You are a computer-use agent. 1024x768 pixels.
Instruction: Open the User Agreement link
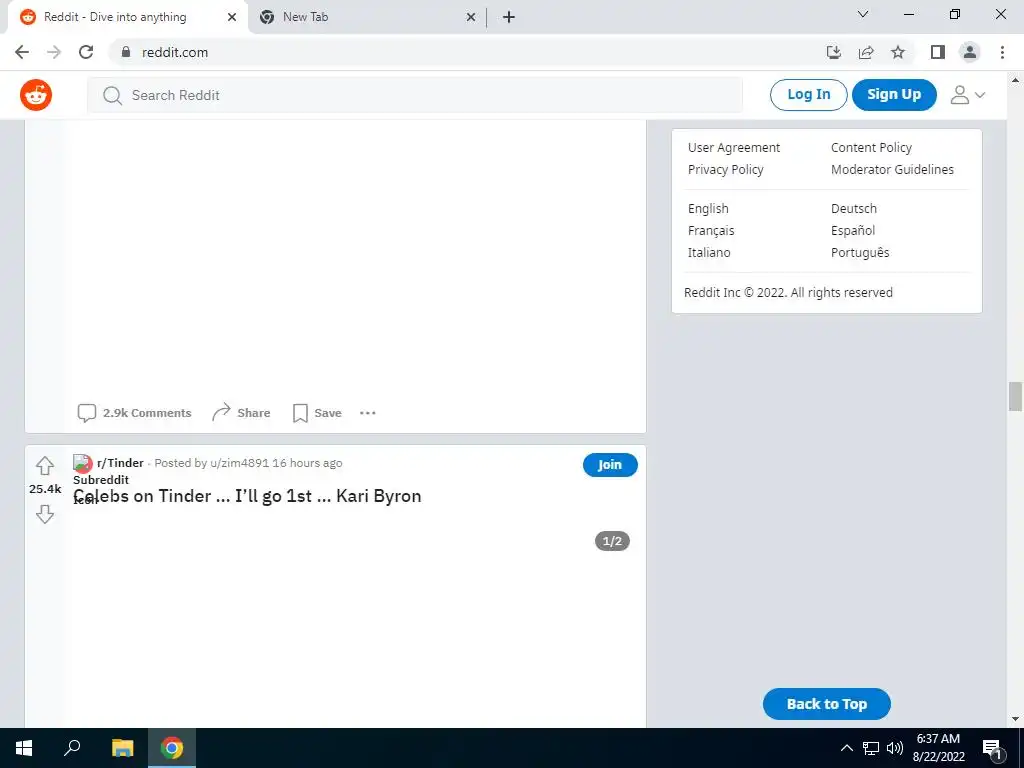click(x=734, y=148)
